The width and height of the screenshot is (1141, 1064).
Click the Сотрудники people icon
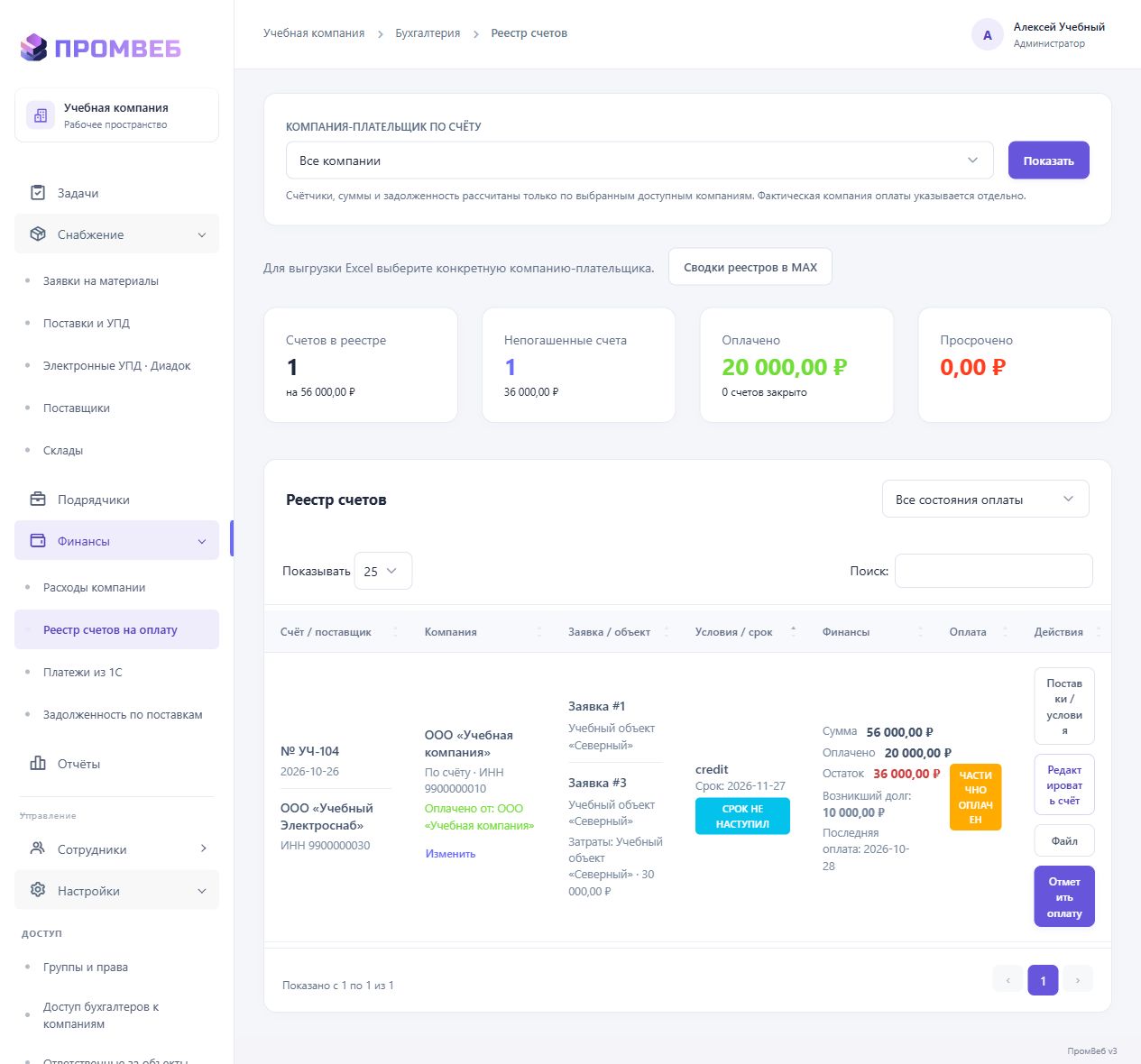click(x=38, y=849)
